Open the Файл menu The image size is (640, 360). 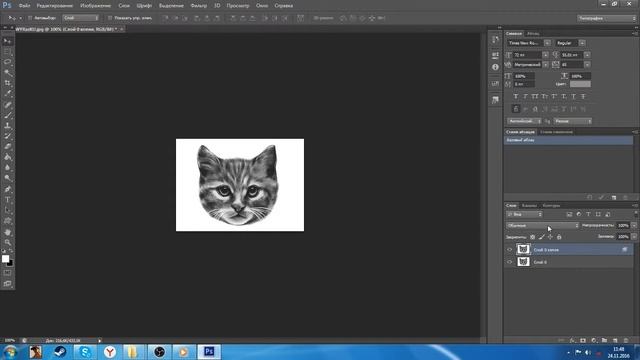click(24, 6)
